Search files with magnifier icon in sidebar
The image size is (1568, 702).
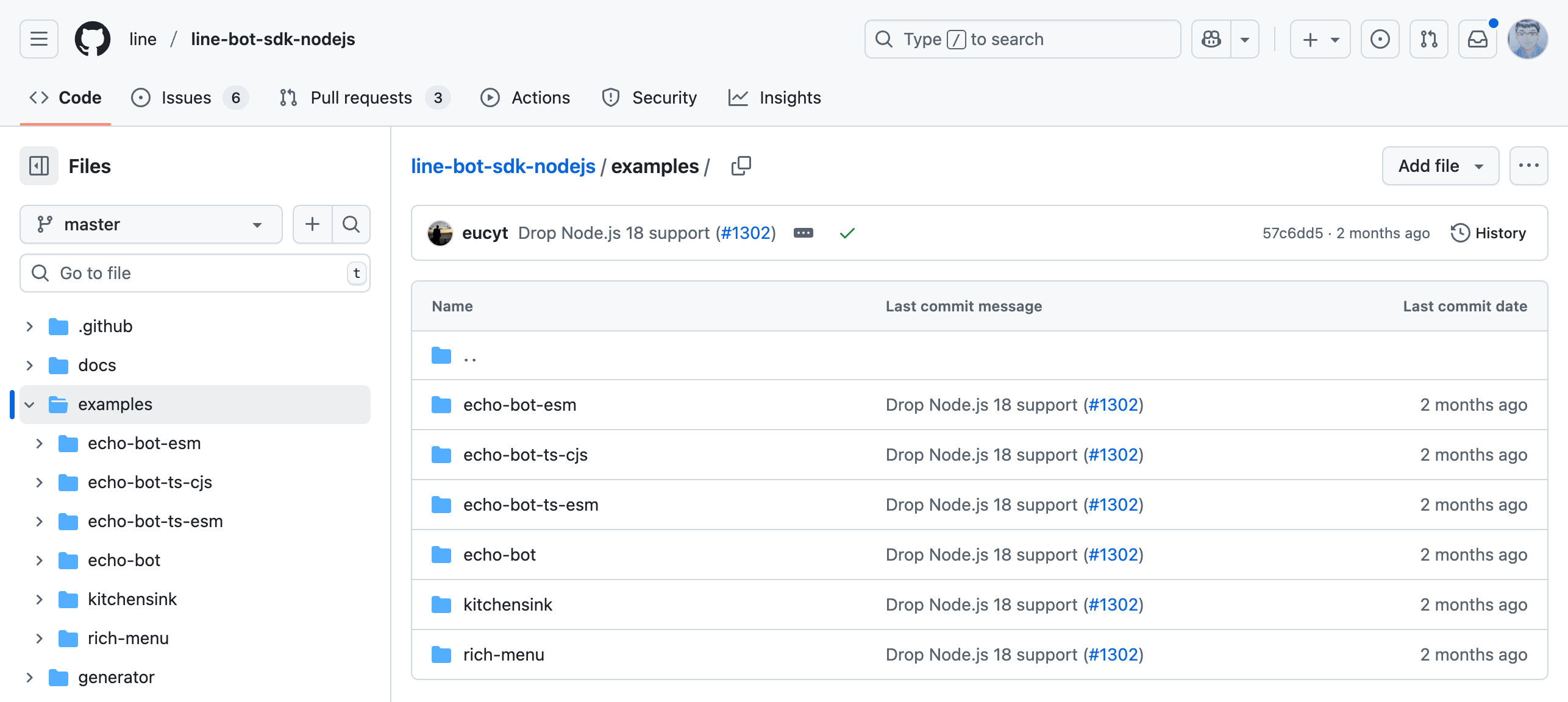pos(351,224)
